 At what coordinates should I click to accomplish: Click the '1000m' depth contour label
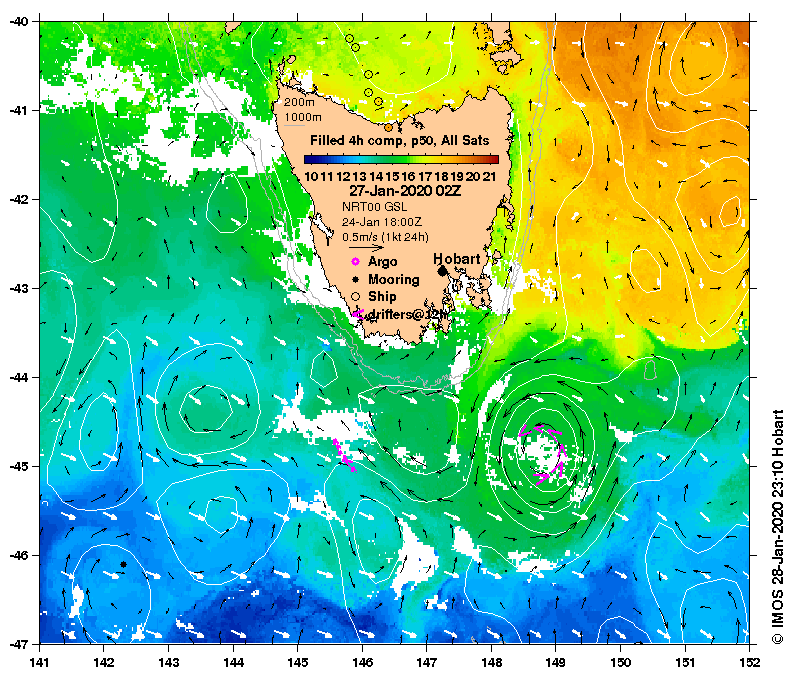[x=303, y=117]
